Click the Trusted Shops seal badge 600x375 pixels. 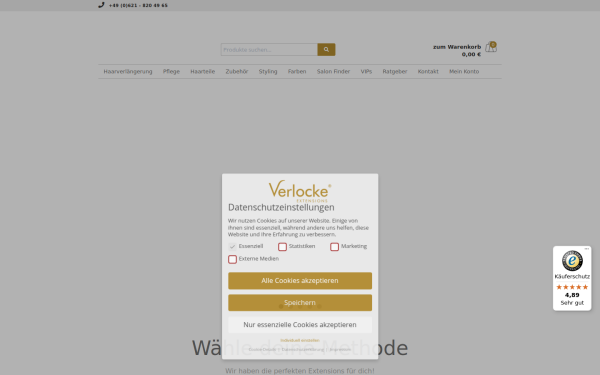pos(572,261)
